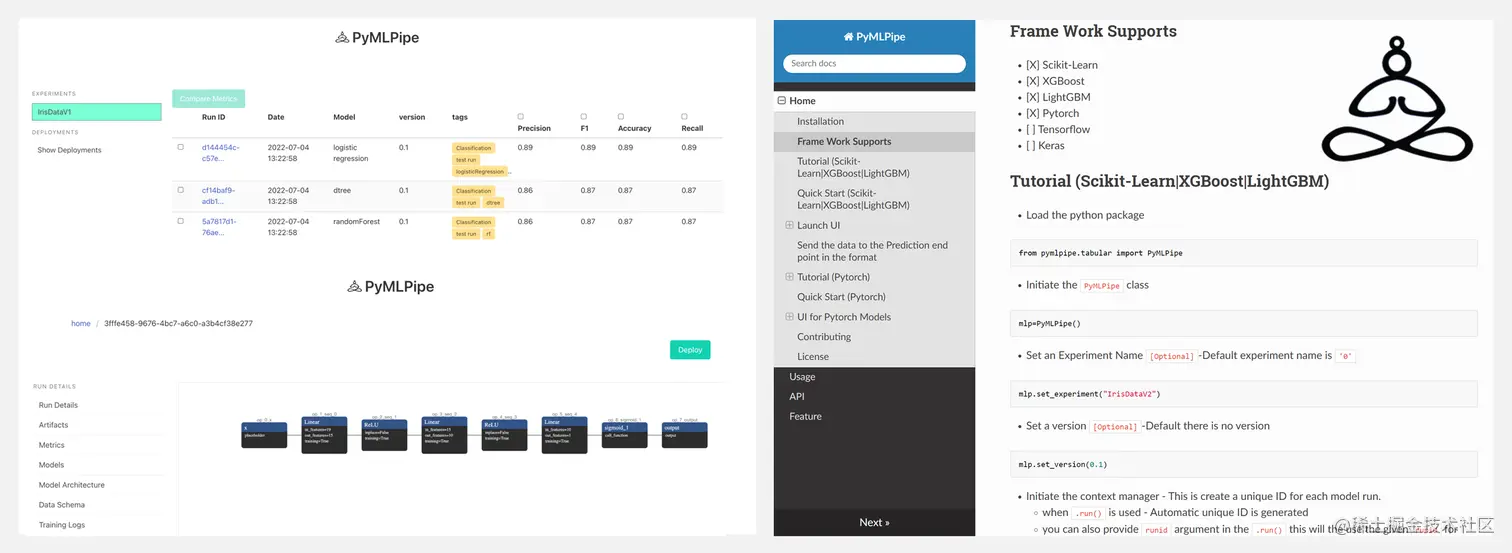Expand the Tutorial (Pytorch) section
1512x553 pixels.
[x=789, y=277]
